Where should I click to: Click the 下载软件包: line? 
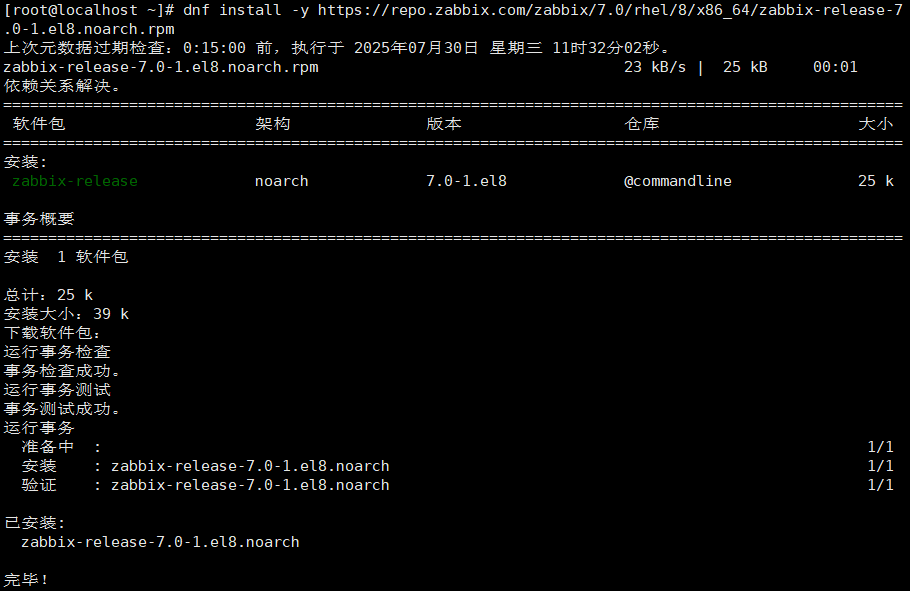52,333
